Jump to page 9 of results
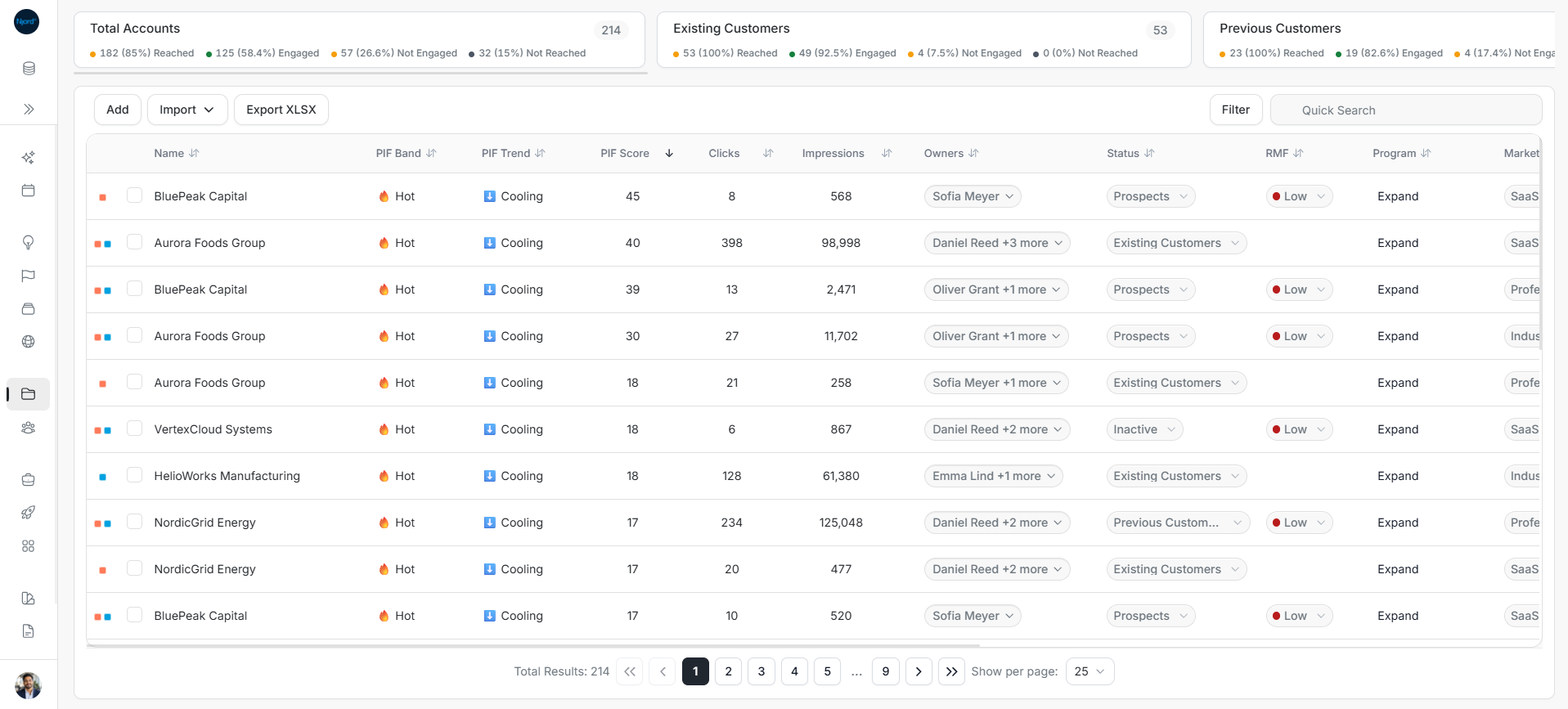 pyautogui.click(x=886, y=671)
